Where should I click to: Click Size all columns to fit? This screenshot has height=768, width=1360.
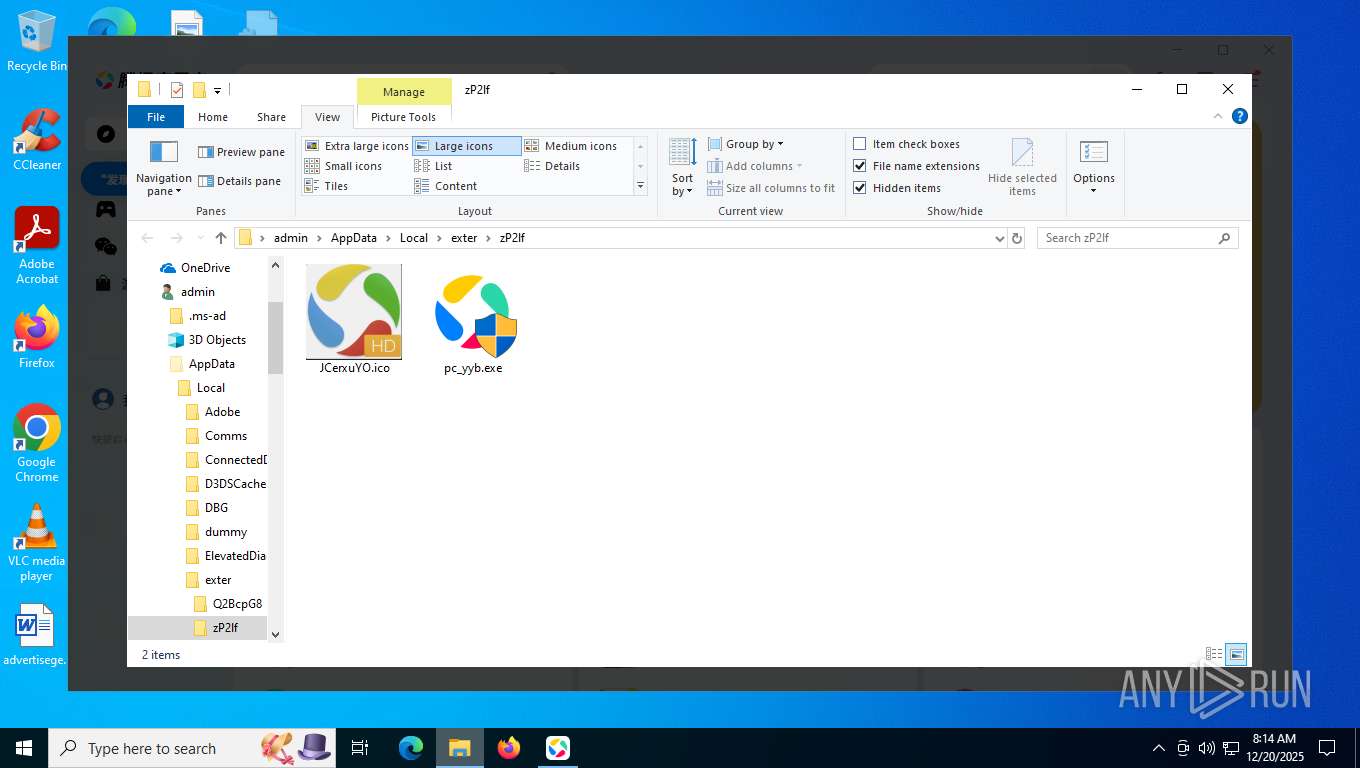(x=771, y=188)
